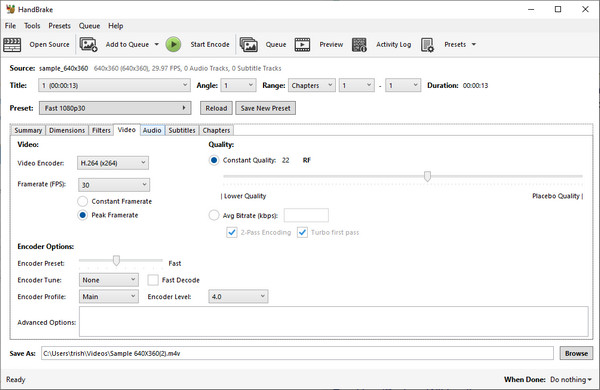The height and width of the screenshot is (390, 600).
Task: Click the Add to Queue picture icon
Action: tap(88, 45)
